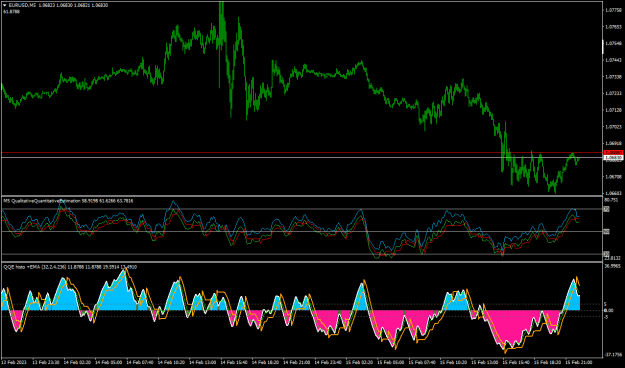This screenshot has height=368, width=625.
Task: Open the EURUSD,M5 one-click trading triangle
Action: point(4,5)
